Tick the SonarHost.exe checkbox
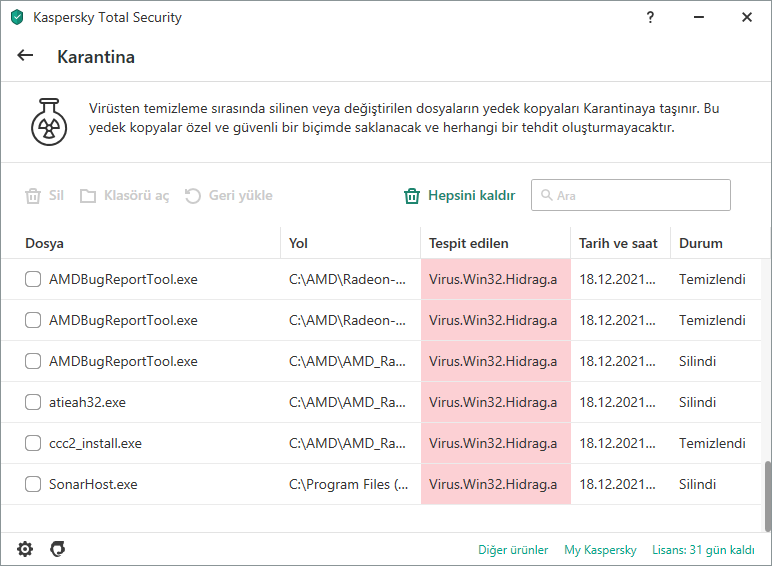Viewport: 772px width, 566px height. coord(33,484)
